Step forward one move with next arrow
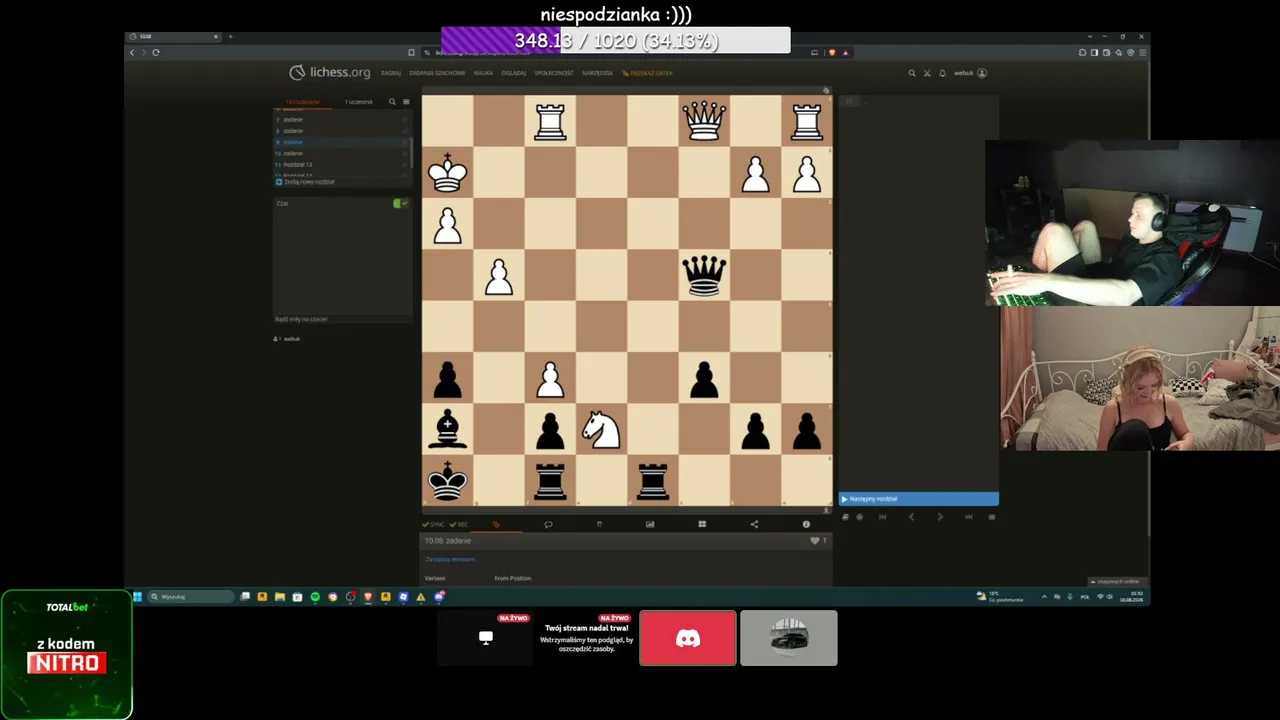The width and height of the screenshot is (1280, 720). click(x=939, y=517)
